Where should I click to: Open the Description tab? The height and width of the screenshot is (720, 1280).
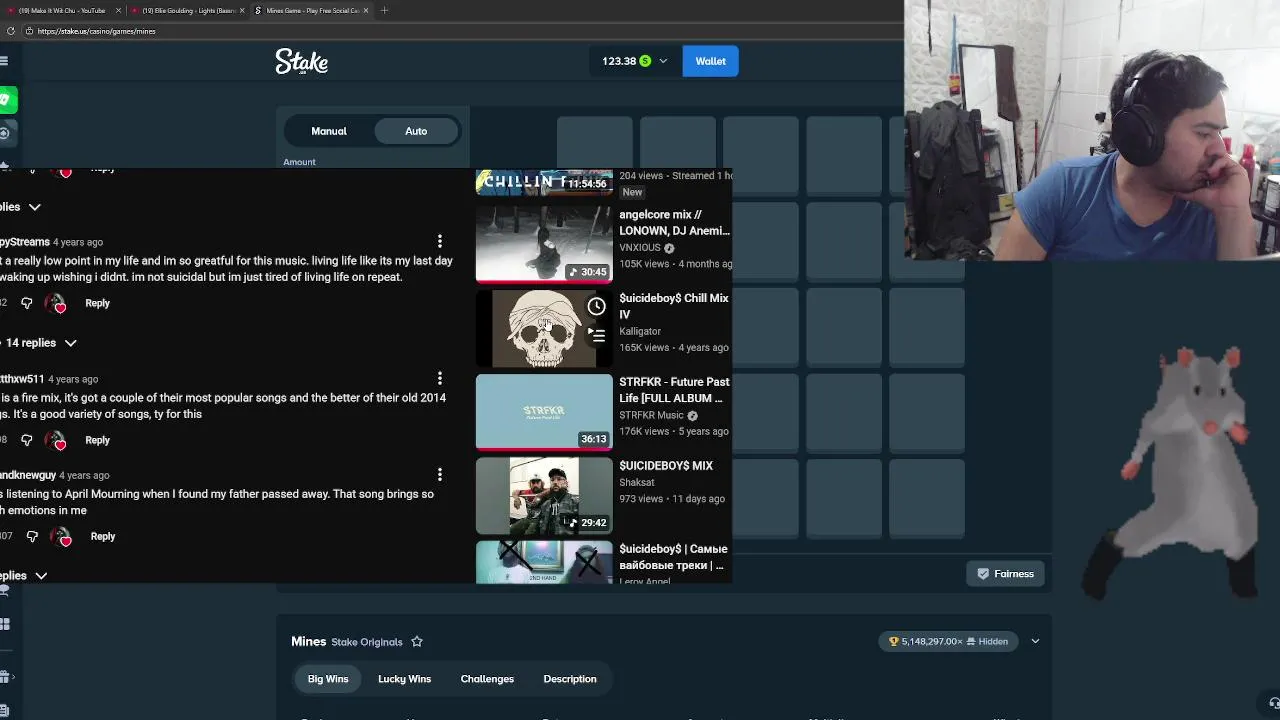click(x=570, y=679)
